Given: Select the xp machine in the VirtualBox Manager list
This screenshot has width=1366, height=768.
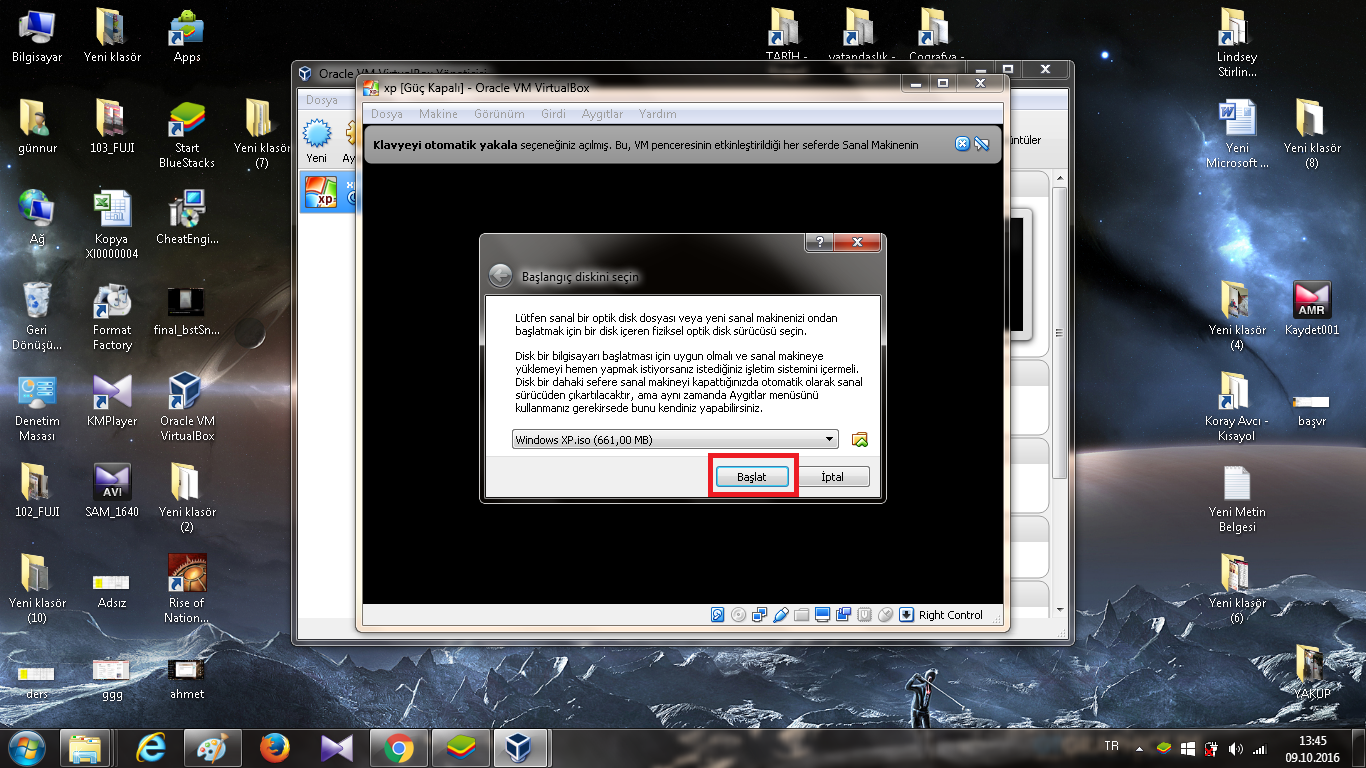Looking at the screenshot, I should click(x=330, y=191).
